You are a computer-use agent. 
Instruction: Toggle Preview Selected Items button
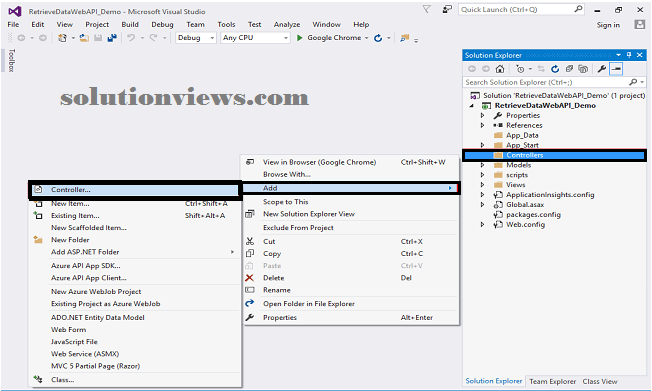[x=616, y=69]
